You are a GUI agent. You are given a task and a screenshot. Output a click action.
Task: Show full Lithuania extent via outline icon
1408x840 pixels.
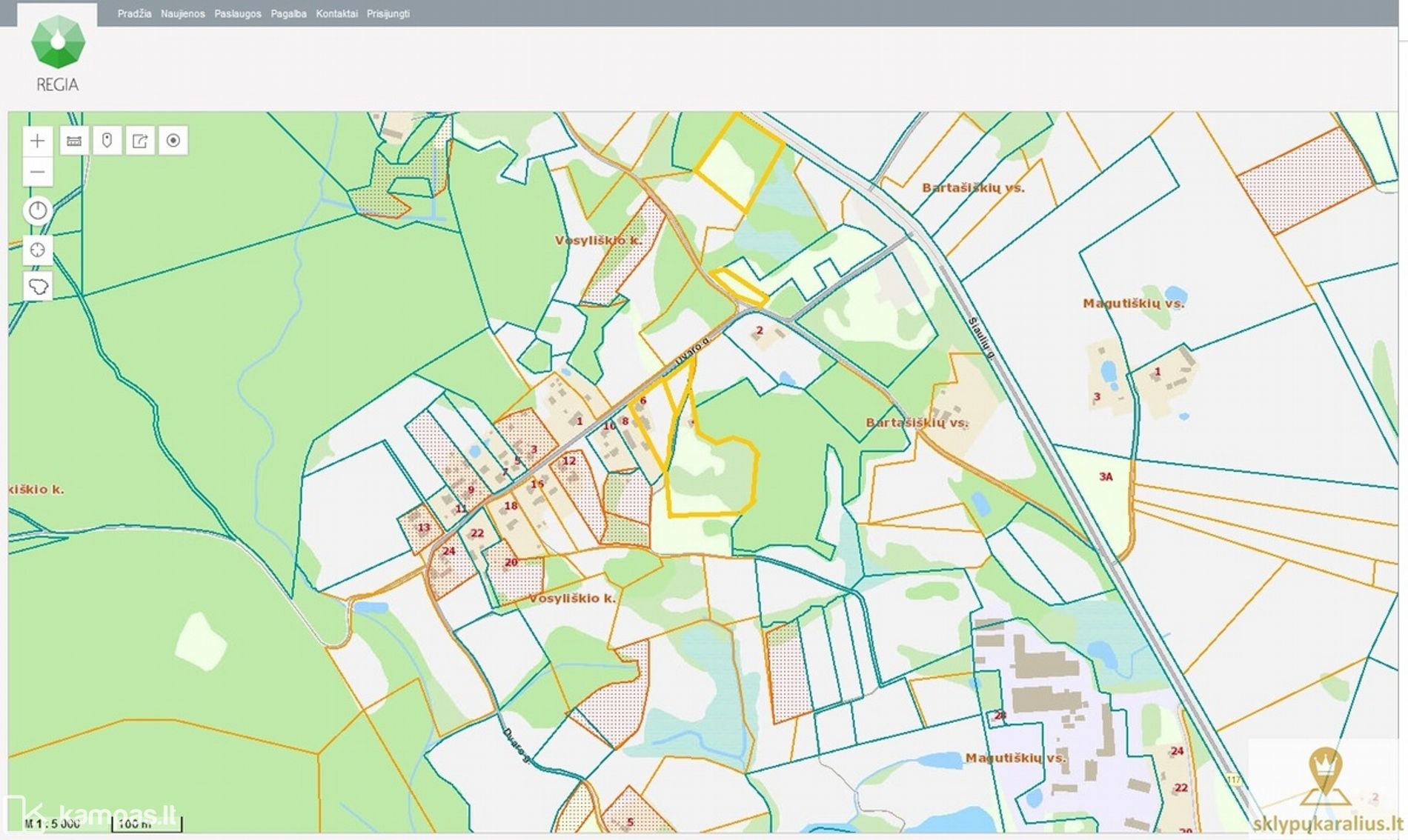pos(38,286)
